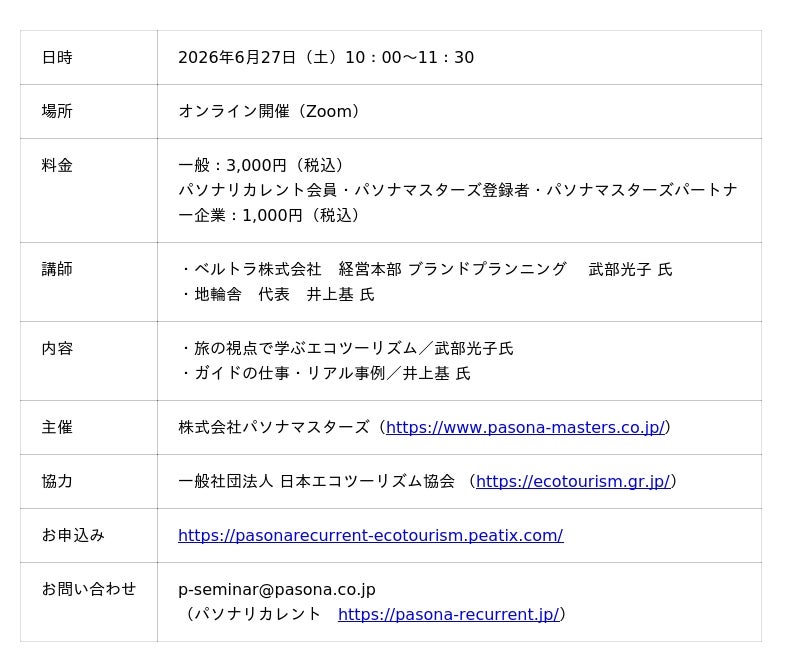The height and width of the screenshot is (672, 800).
Task: Click the 協力 row label
Action: point(57,482)
